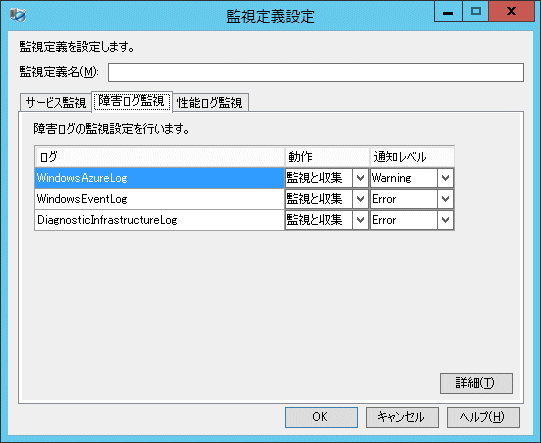The width and height of the screenshot is (541, 443).
Task: Switch to the サービス監視 tab
Action: [56, 103]
